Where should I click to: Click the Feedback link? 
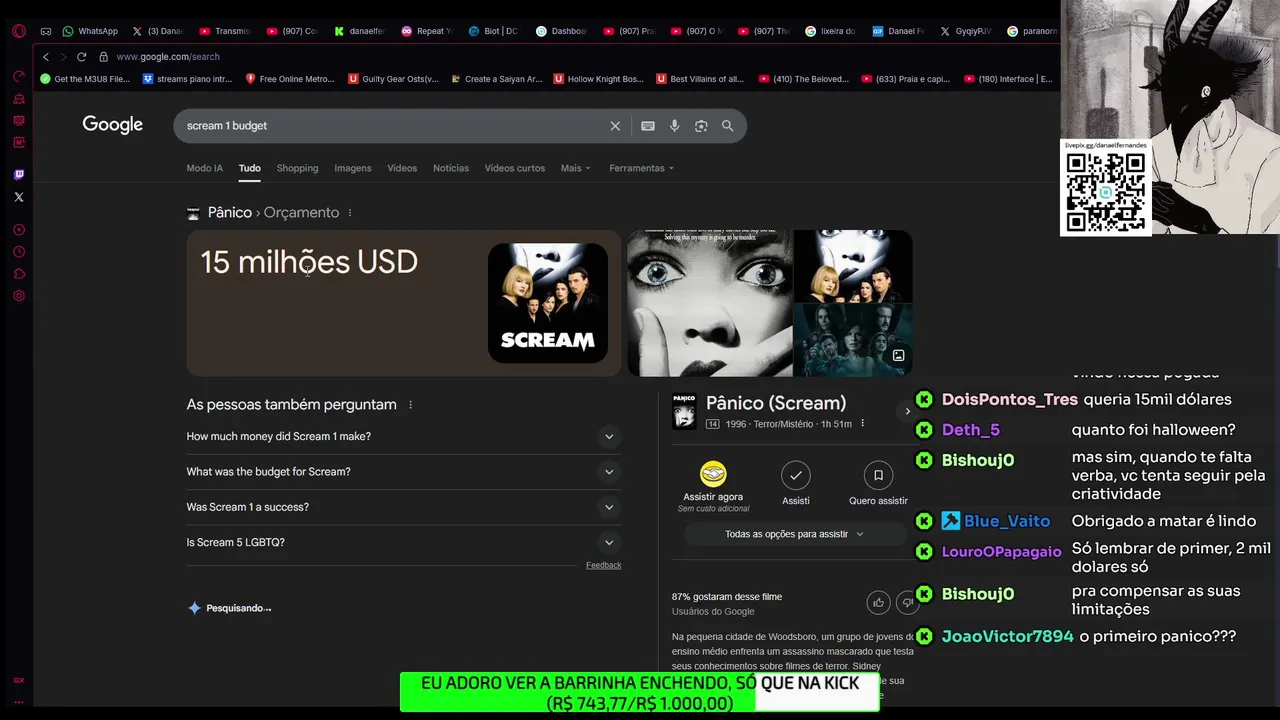tap(603, 565)
